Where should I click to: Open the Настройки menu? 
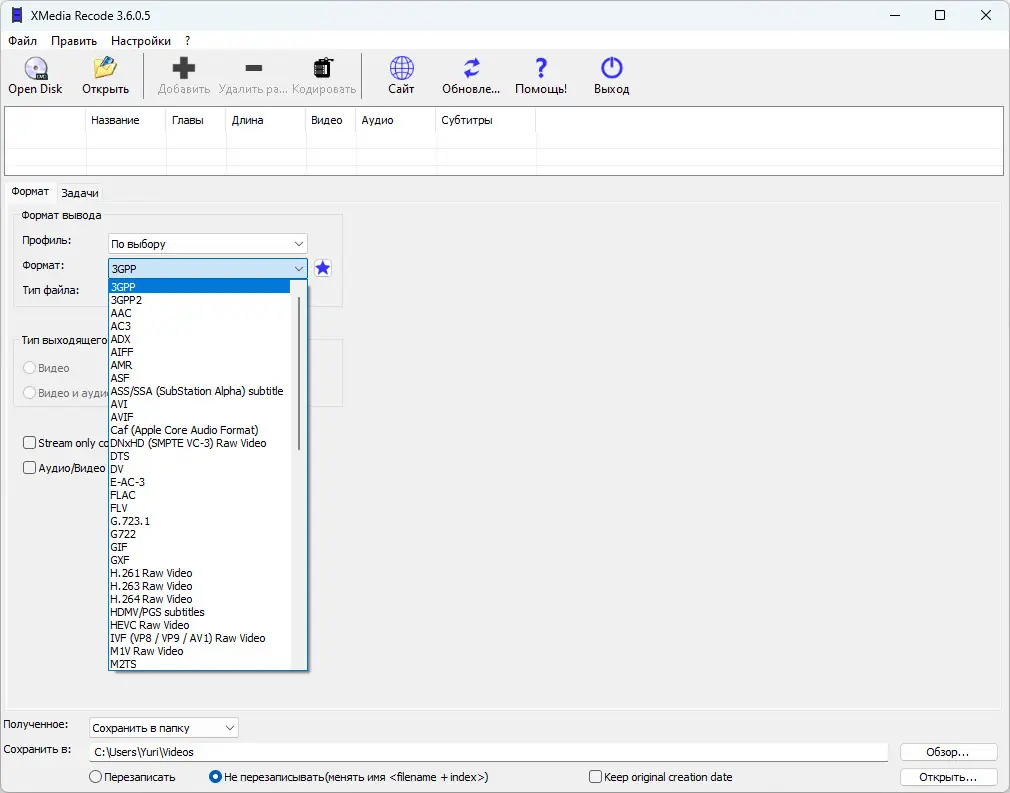pos(140,41)
